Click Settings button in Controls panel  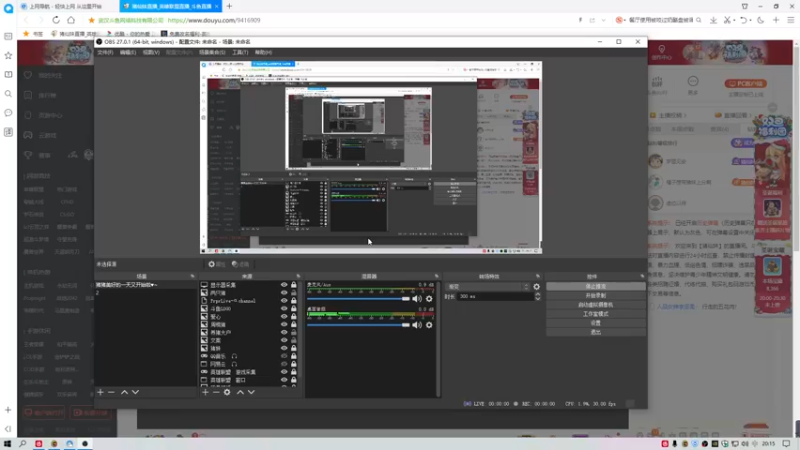pyautogui.click(x=595, y=323)
